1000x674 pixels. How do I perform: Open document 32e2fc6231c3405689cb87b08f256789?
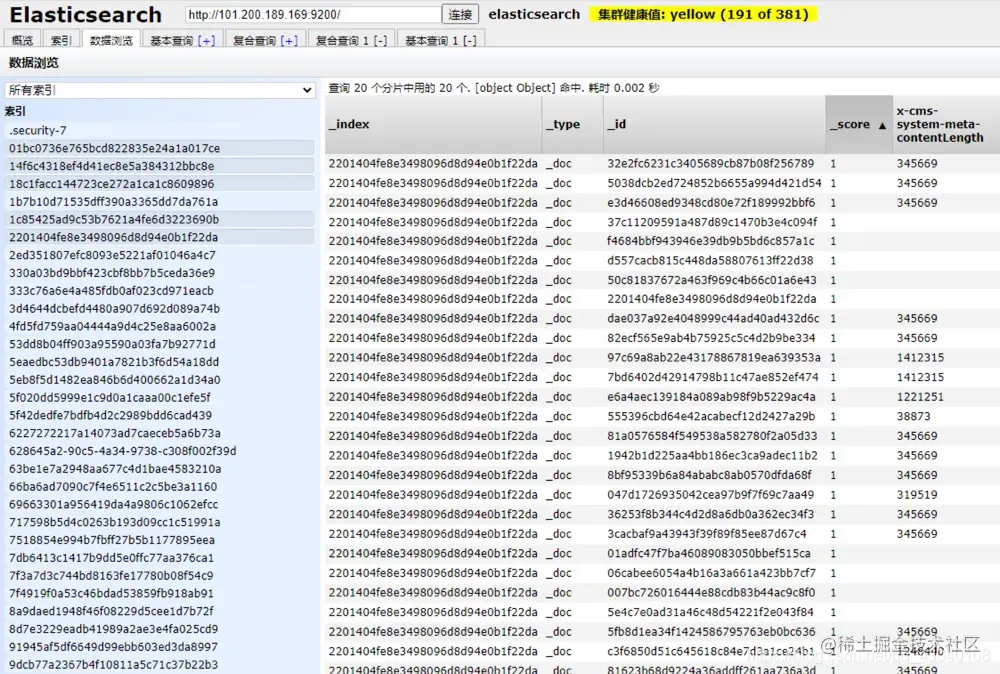click(x=710, y=164)
